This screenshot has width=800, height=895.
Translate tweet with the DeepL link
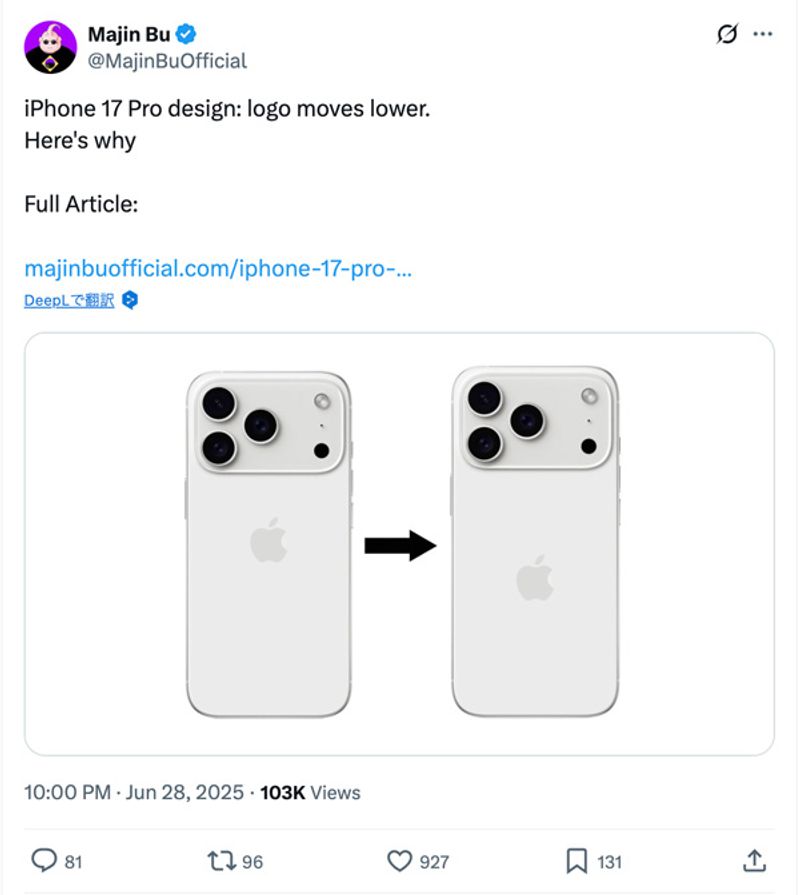(x=69, y=300)
